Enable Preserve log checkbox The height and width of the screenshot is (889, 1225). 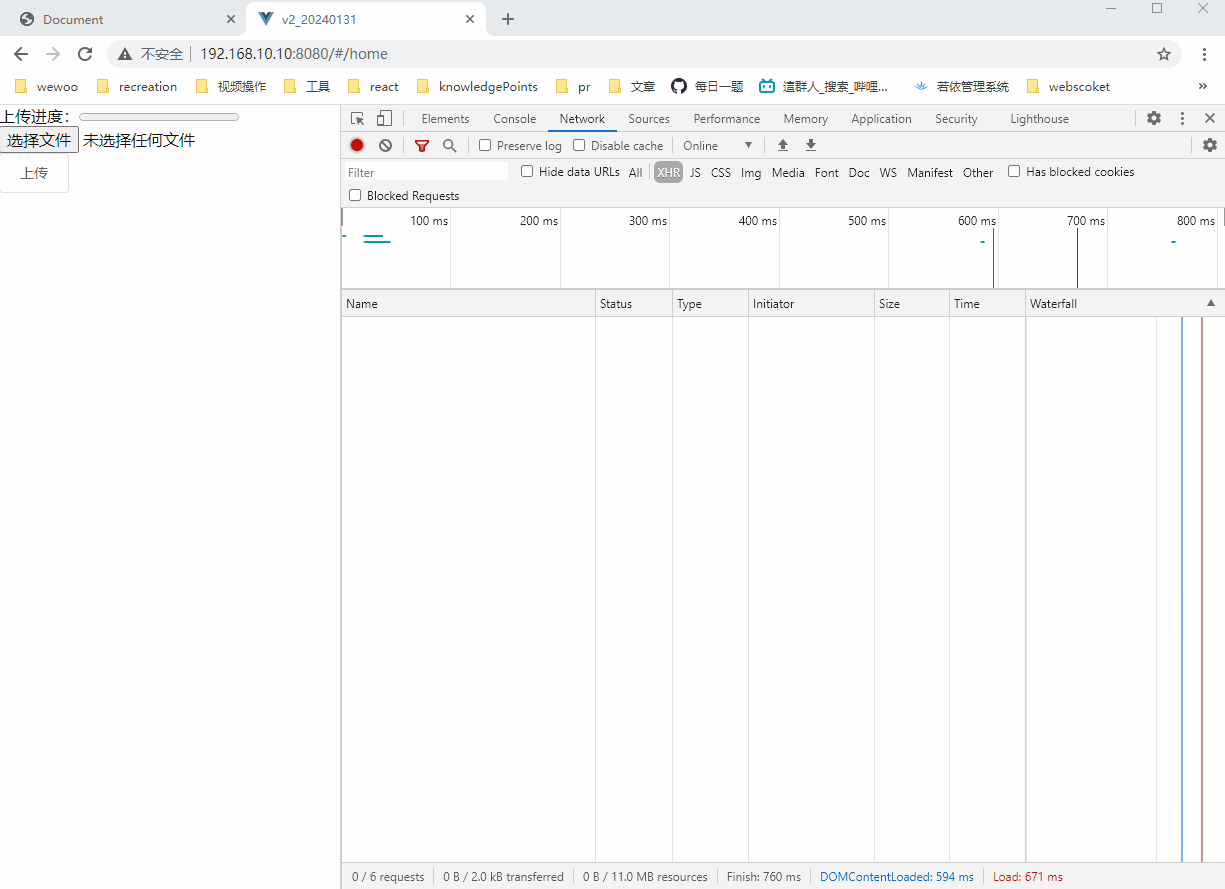pyautogui.click(x=485, y=145)
